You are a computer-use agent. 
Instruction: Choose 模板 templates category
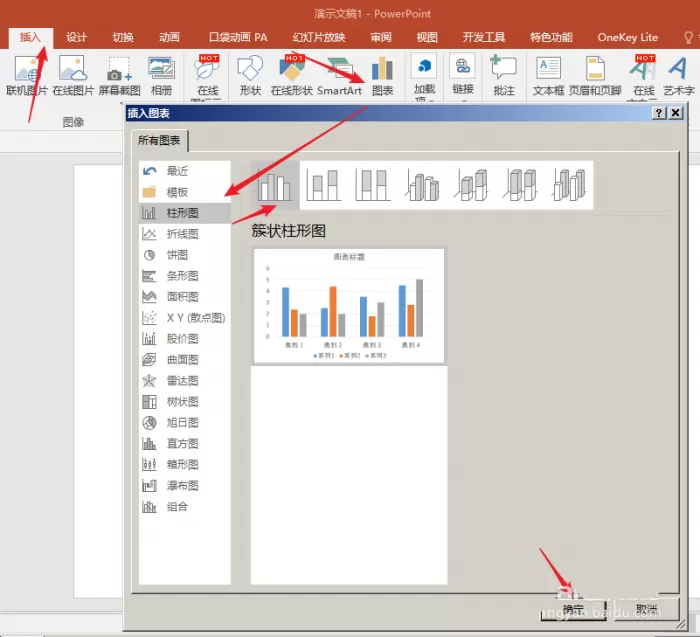185,192
